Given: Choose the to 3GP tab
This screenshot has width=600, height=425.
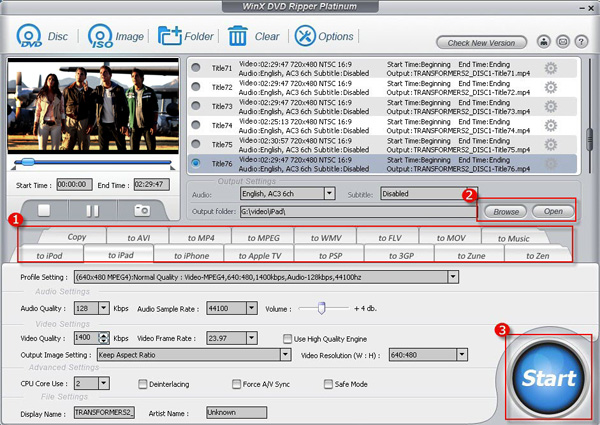Looking at the screenshot, I should 401,256.
